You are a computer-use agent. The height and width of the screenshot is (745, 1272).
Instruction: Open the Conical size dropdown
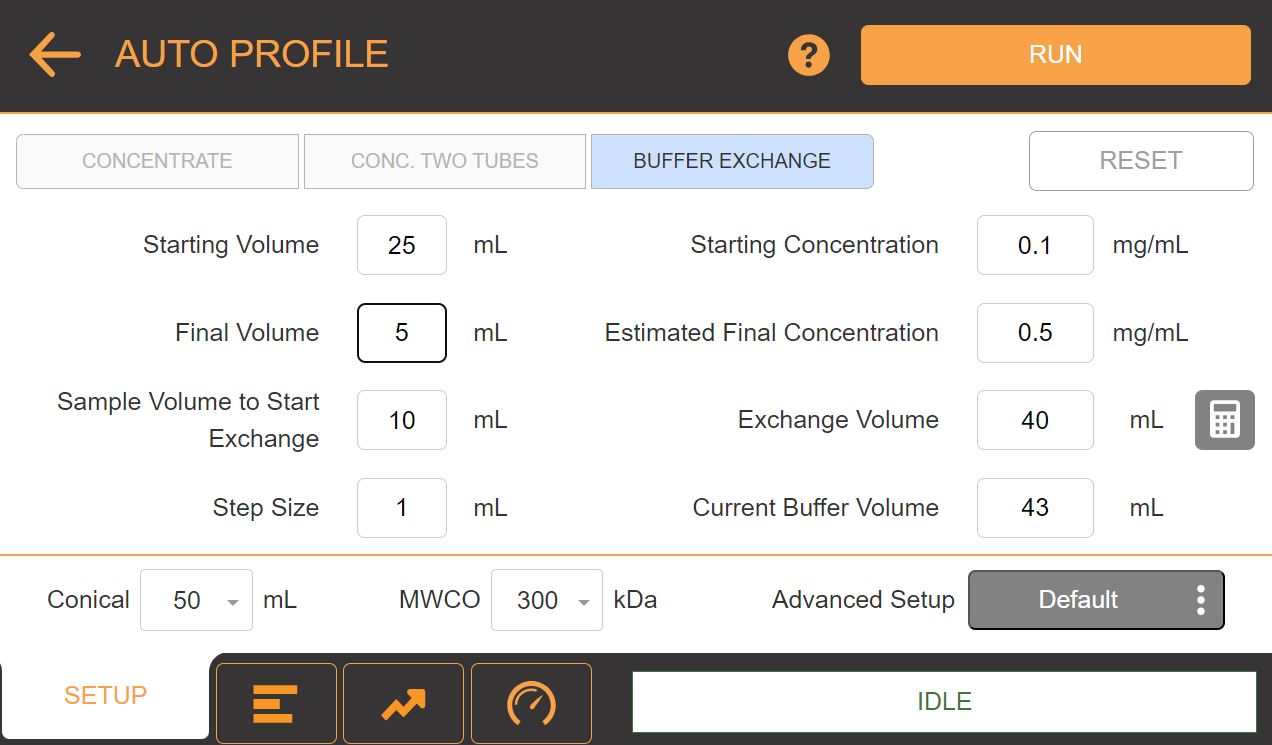tap(196, 599)
